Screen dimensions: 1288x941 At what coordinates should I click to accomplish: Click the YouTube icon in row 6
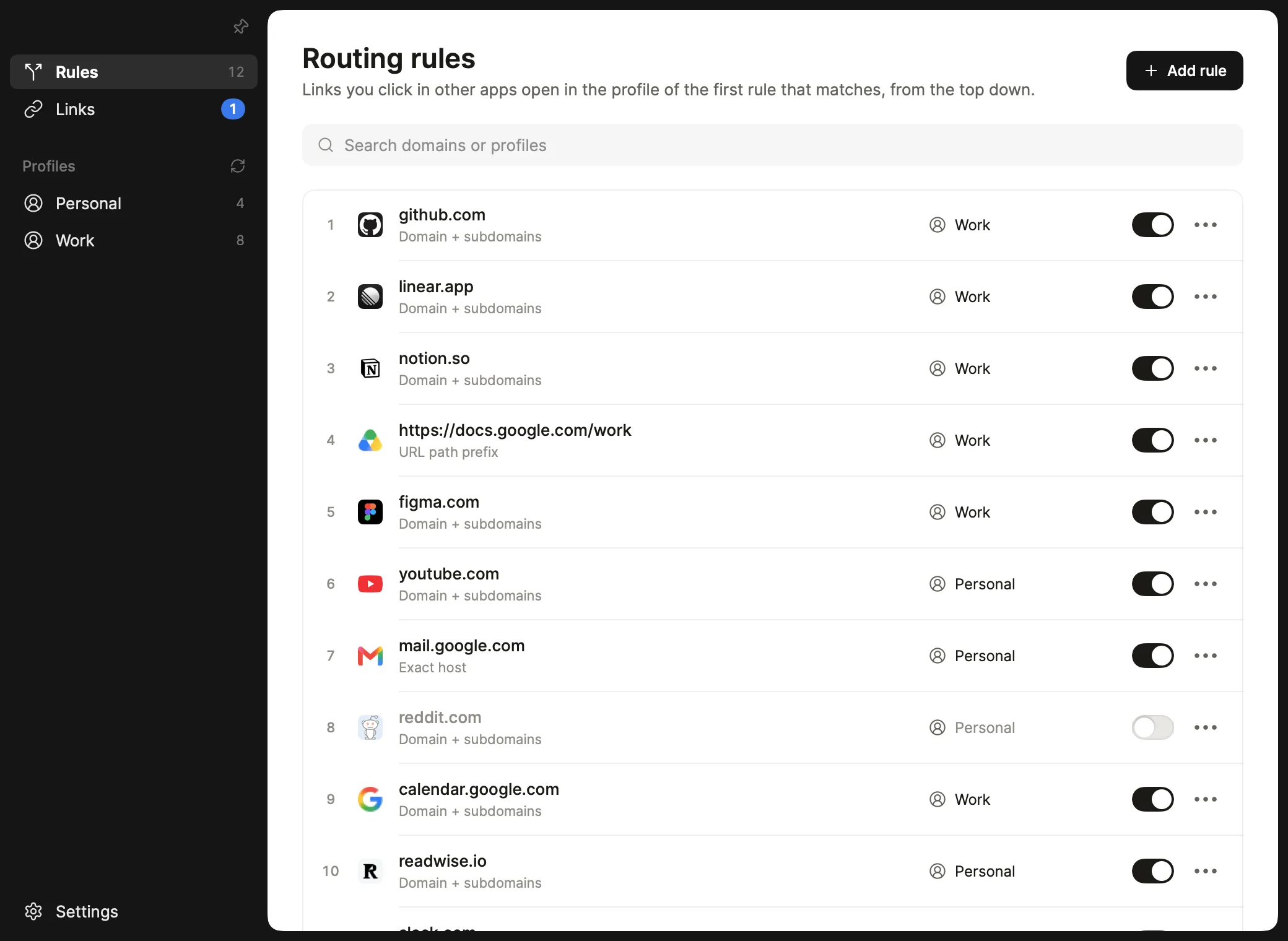[370, 584]
